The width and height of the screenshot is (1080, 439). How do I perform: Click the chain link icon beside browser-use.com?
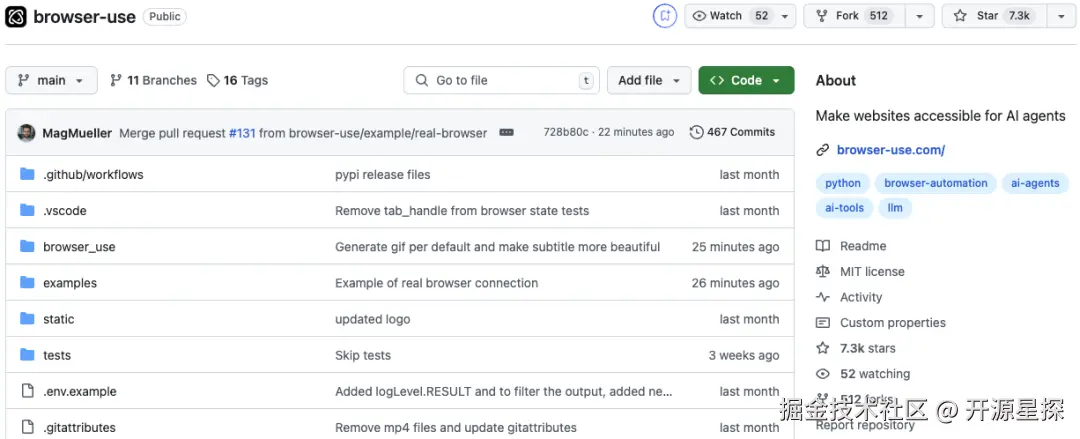tap(822, 150)
